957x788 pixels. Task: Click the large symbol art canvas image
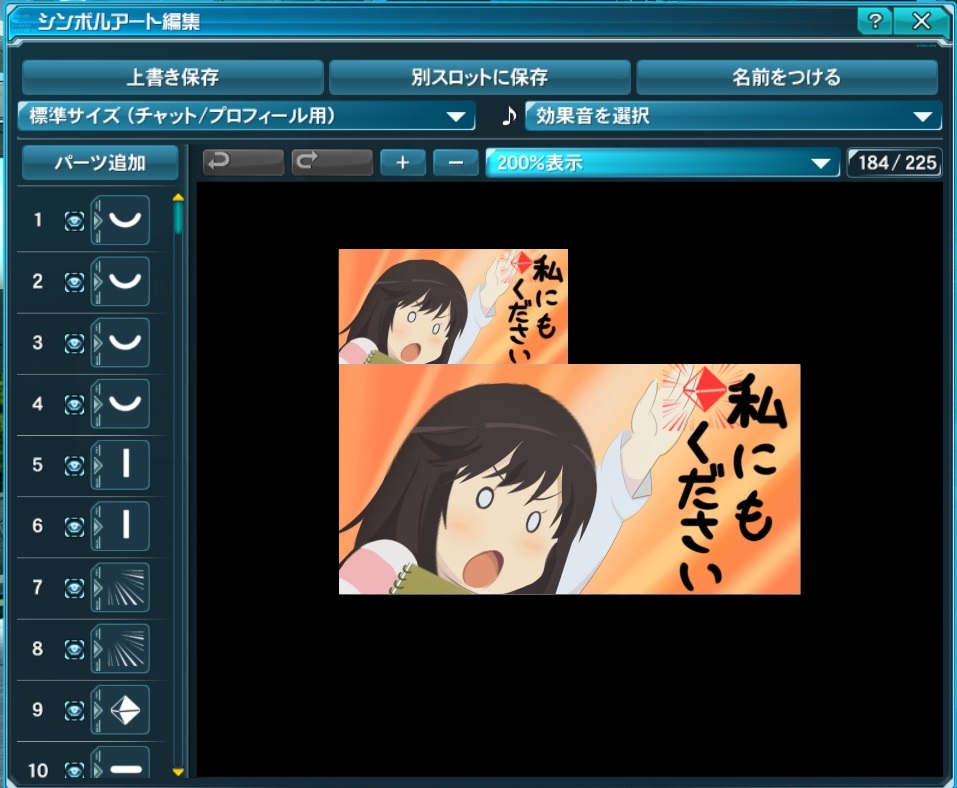569,479
